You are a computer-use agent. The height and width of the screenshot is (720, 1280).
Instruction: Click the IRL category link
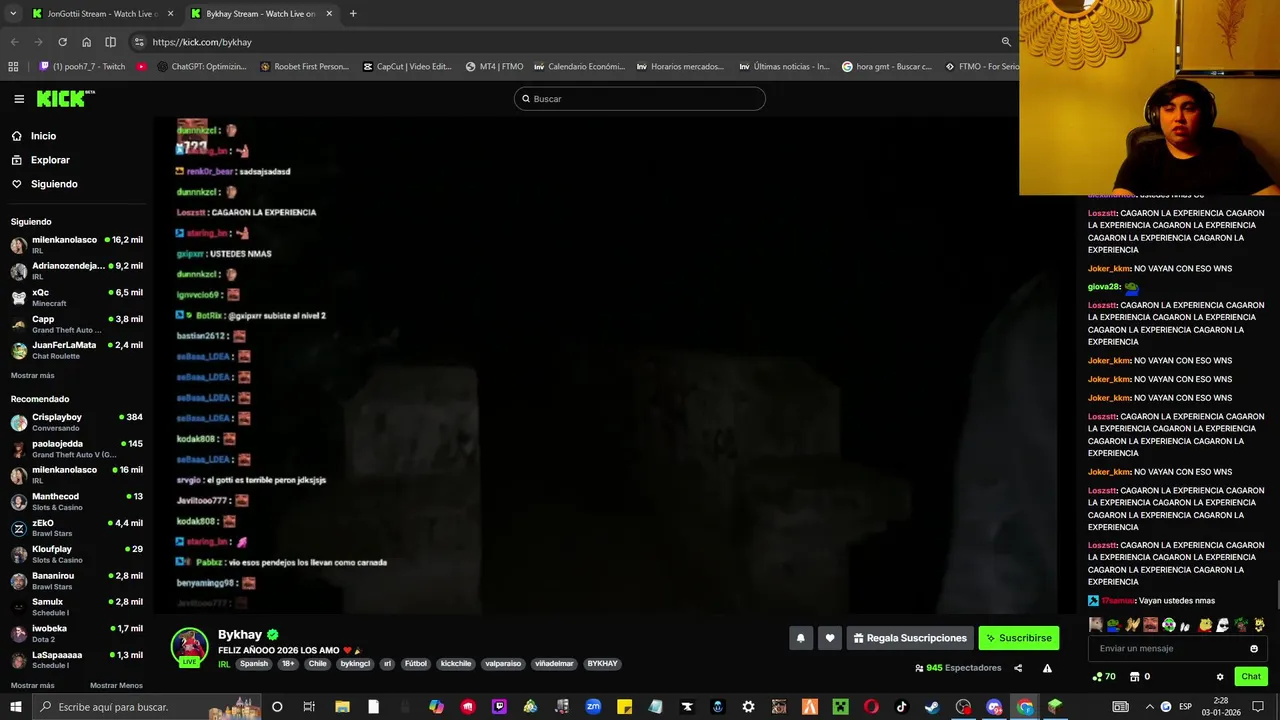click(224, 664)
